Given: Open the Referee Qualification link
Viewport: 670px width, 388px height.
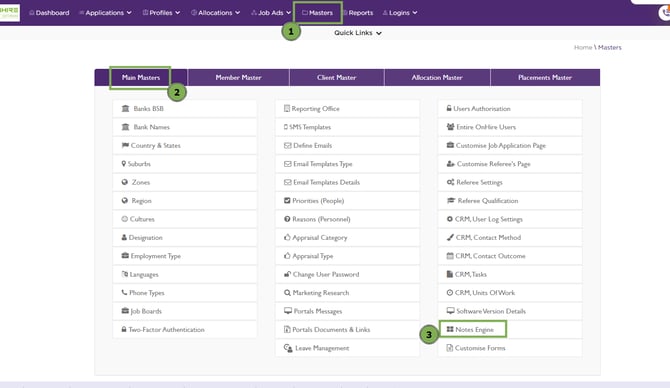Looking at the screenshot, I should pyautogui.click(x=510, y=200).
